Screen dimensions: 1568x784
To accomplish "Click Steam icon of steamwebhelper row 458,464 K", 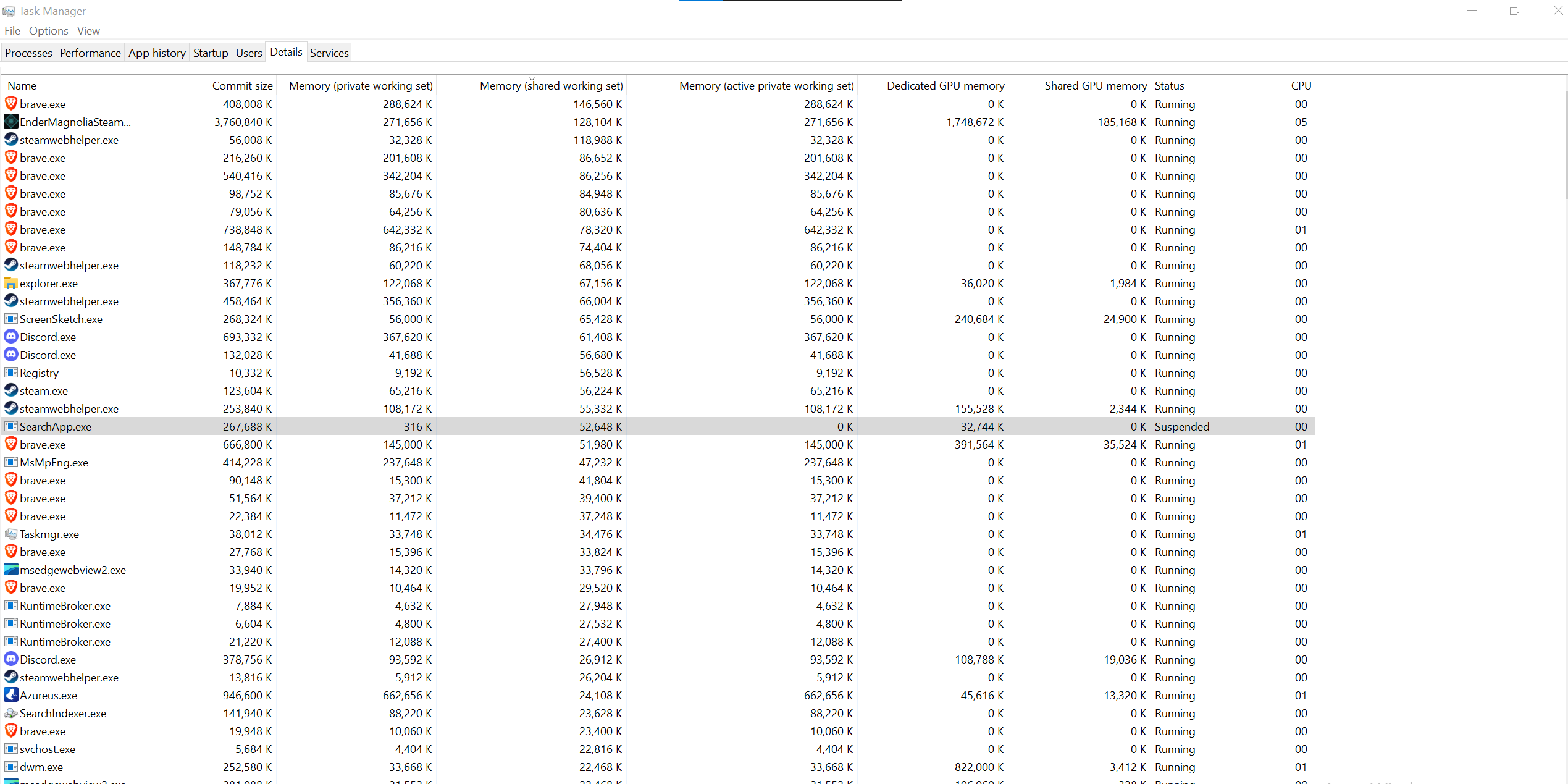I will [10, 301].
